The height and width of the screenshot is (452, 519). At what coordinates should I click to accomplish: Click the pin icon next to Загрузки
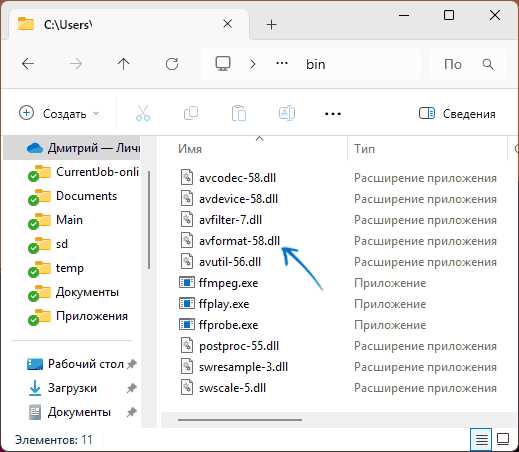pos(132,388)
